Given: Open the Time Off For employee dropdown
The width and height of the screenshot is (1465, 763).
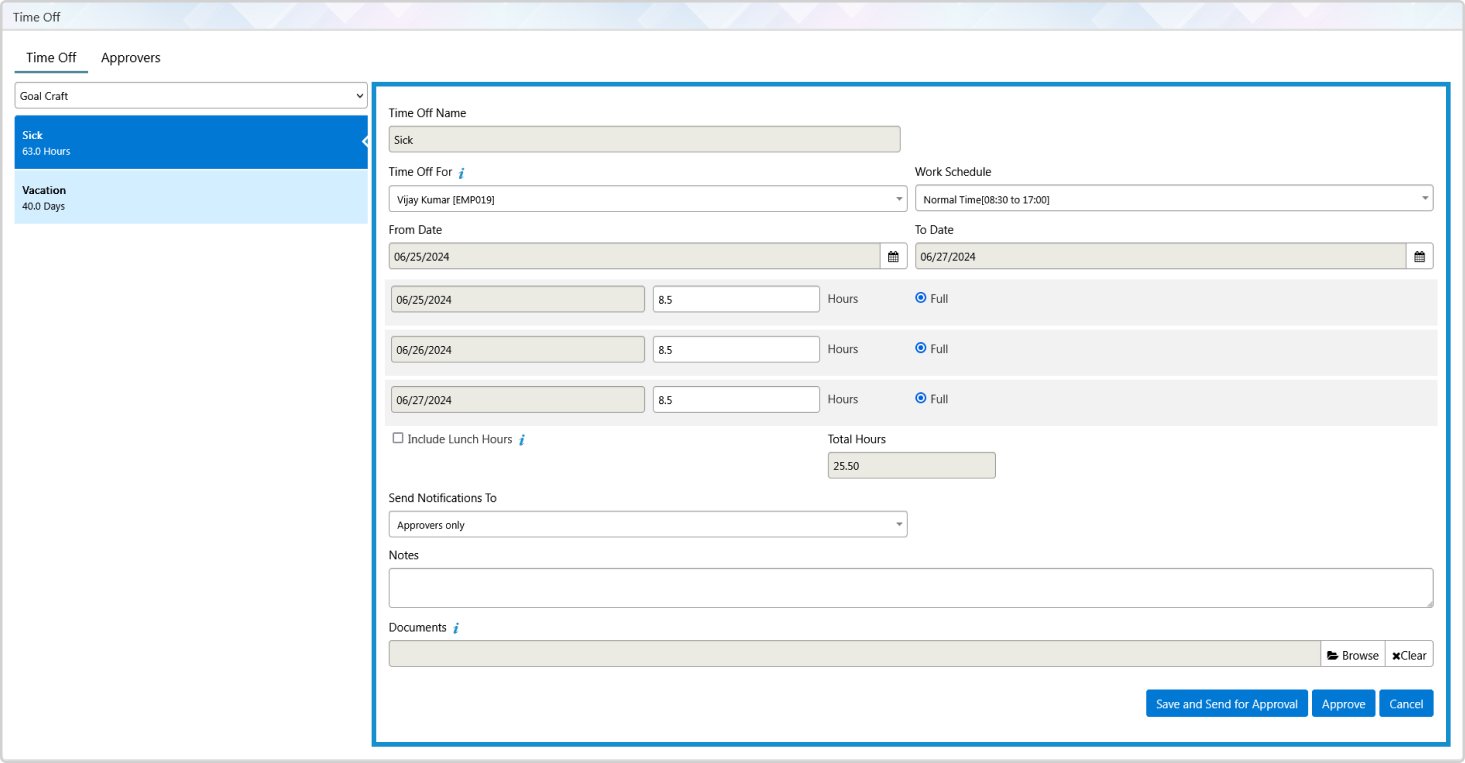Looking at the screenshot, I should [x=647, y=199].
